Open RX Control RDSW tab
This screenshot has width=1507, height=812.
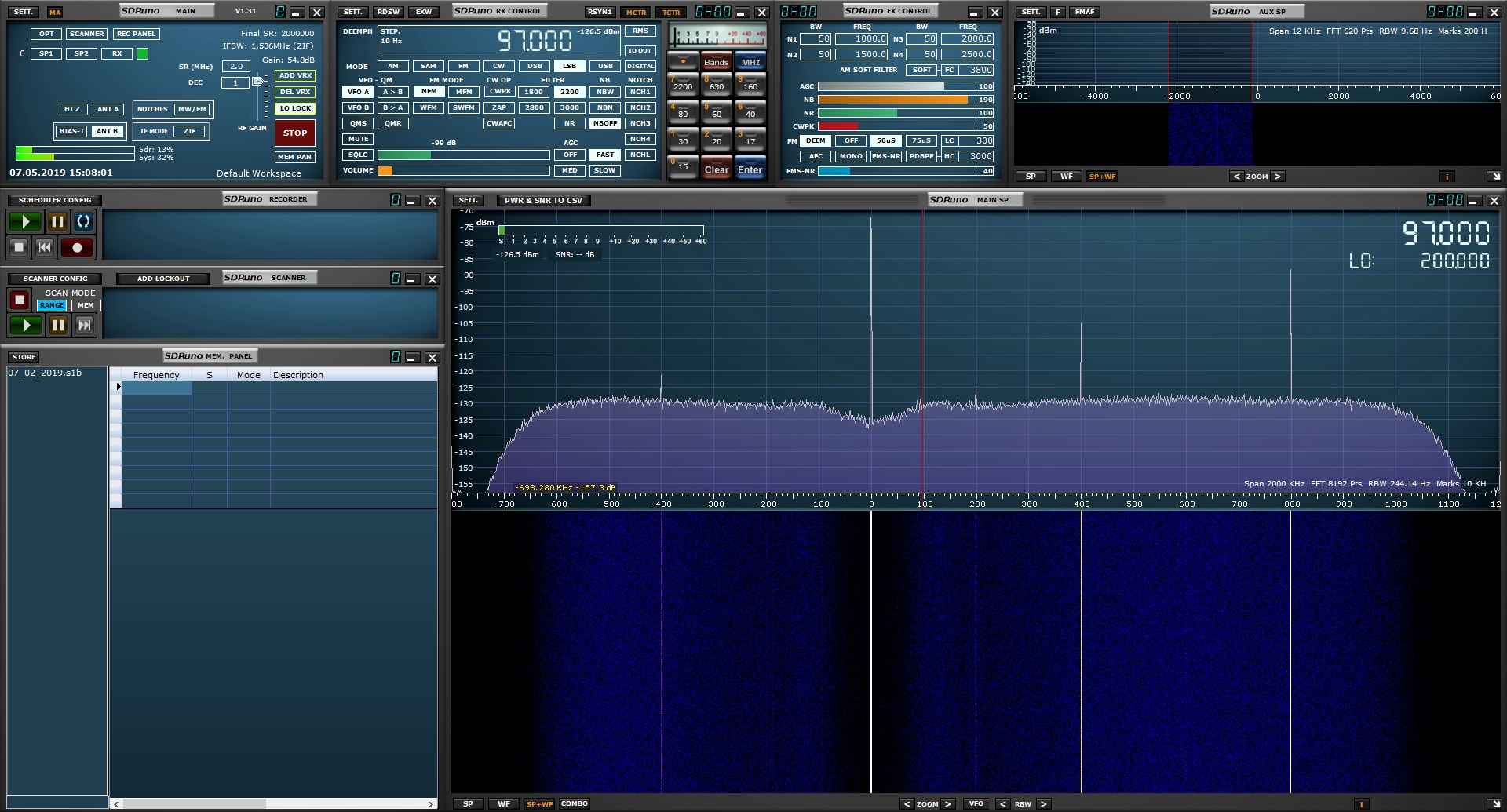(388, 12)
